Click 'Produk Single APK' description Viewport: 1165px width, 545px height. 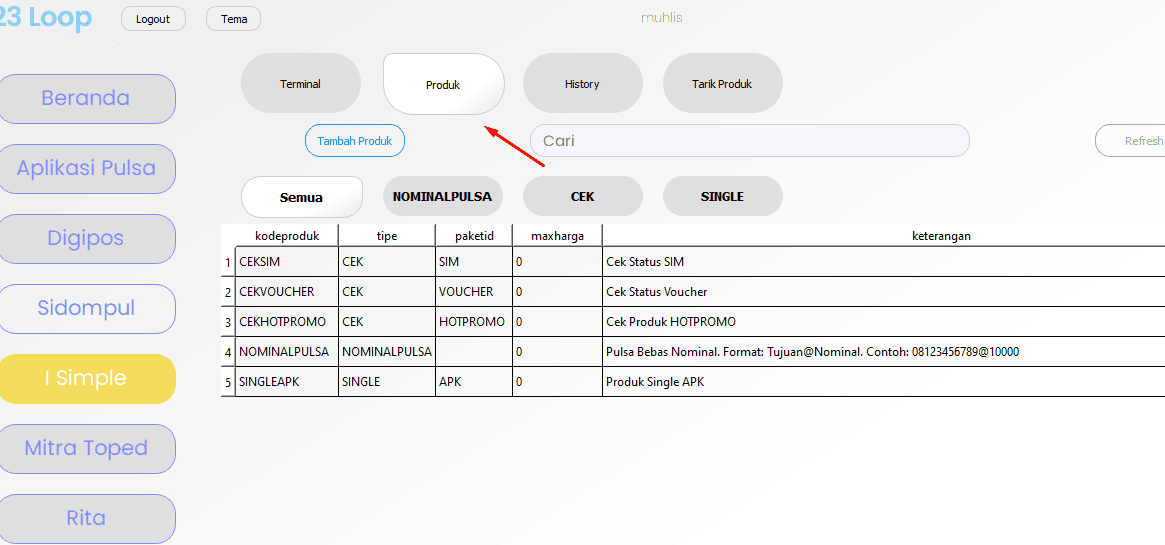click(x=884, y=382)
